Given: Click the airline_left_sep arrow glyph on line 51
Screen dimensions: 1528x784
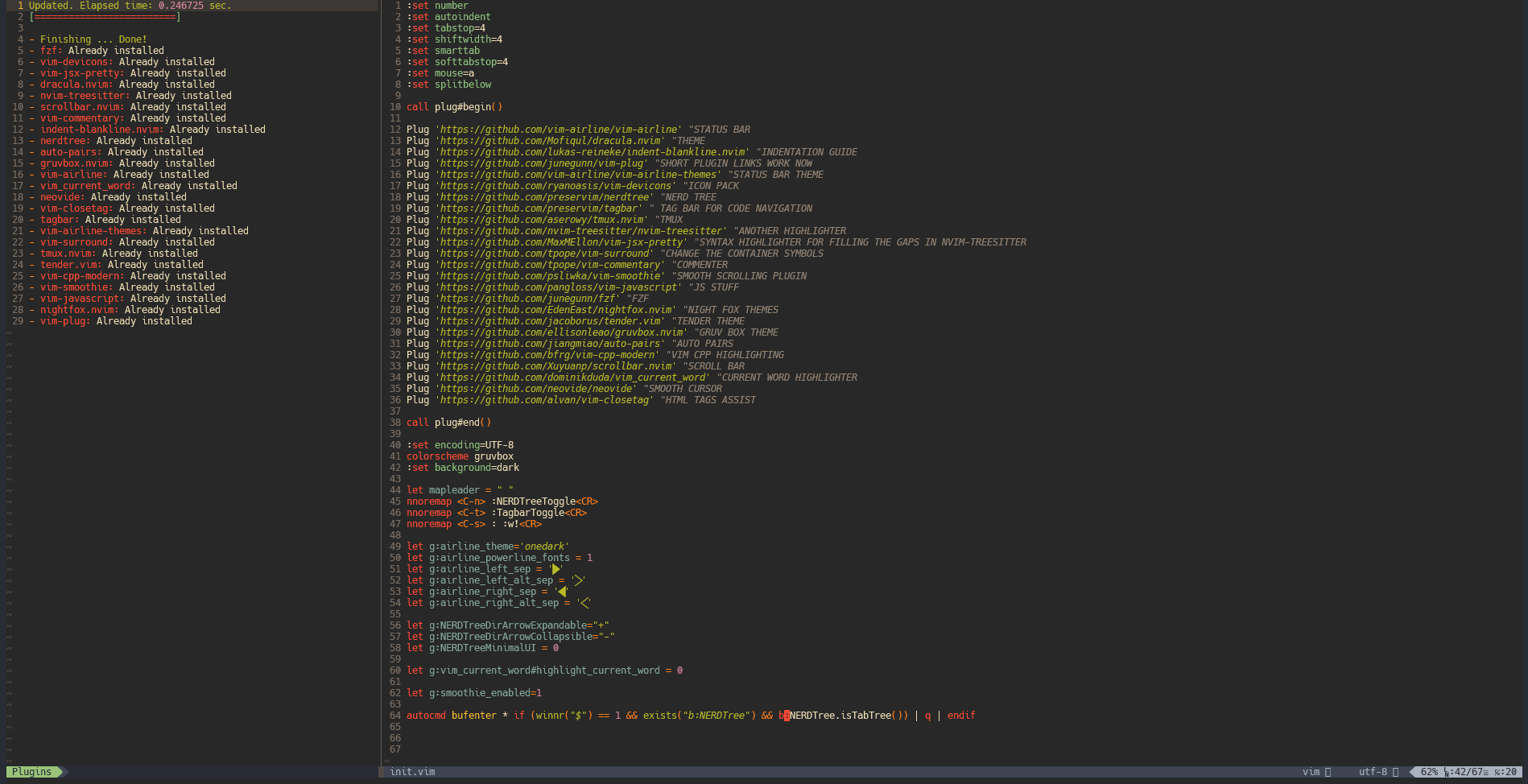Looking at the screenshot, I should (x=557, y=568).
